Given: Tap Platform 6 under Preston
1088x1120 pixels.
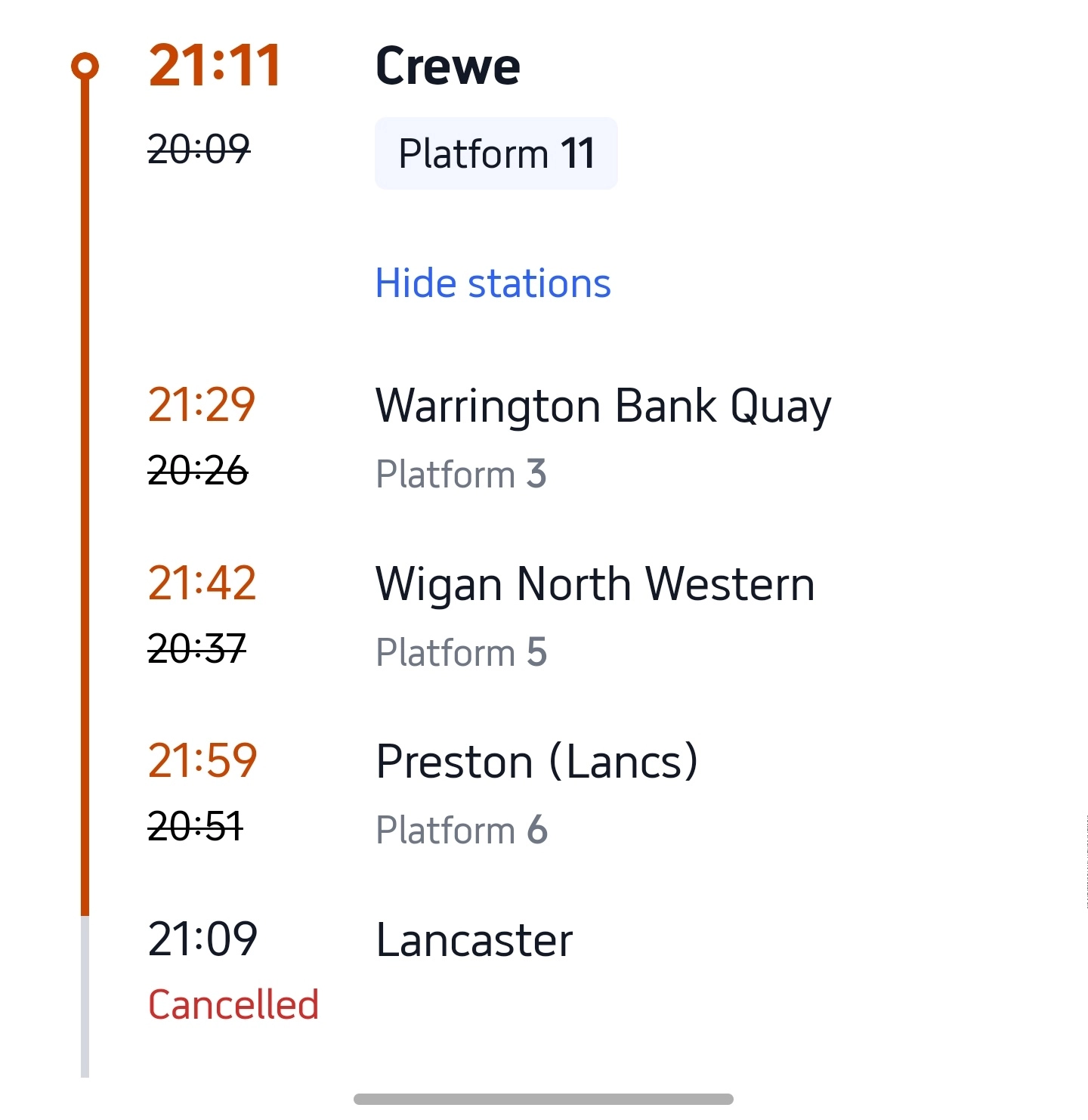Looking at the screenshot, I should pyautogui.click(x=461, y=831).
